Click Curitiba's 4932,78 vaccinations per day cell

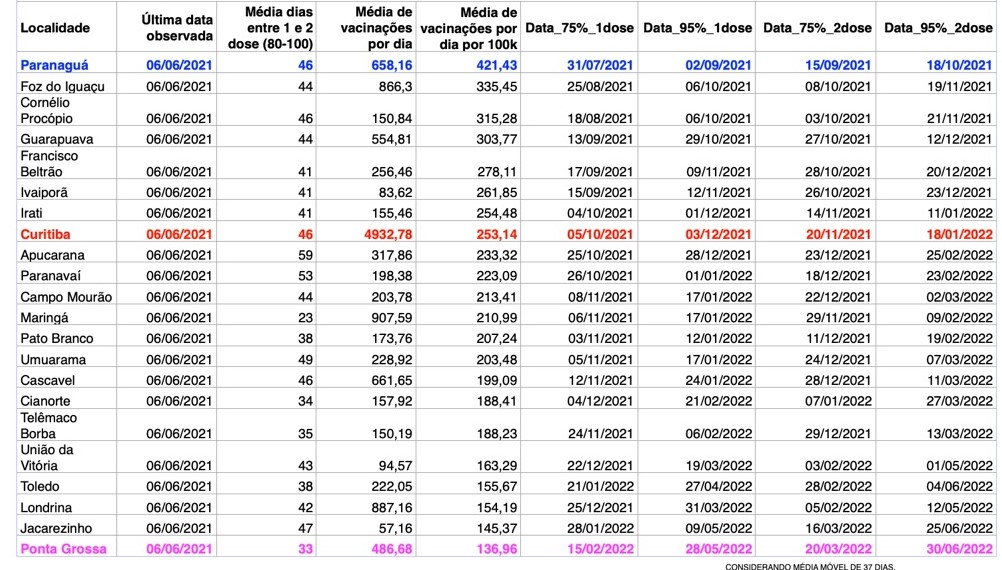pyautogui.click(x=387, y=235)
